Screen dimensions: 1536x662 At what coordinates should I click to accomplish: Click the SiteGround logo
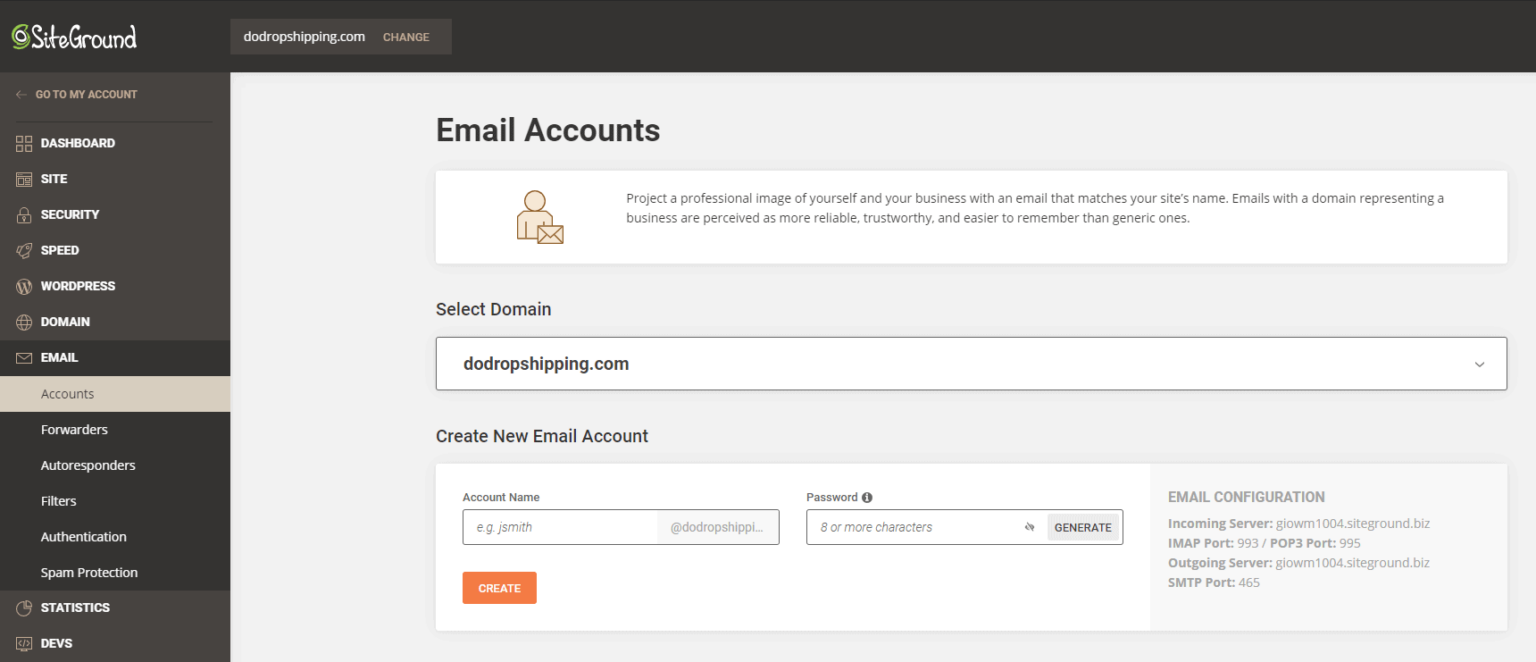(x=73, y=36)
